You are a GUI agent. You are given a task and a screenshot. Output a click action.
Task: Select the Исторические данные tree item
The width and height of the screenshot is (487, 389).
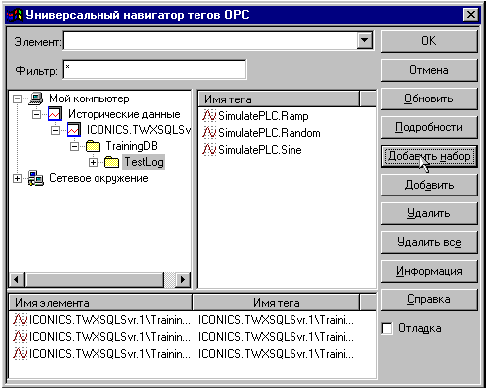pyautogui.click(x=124, y=114)
